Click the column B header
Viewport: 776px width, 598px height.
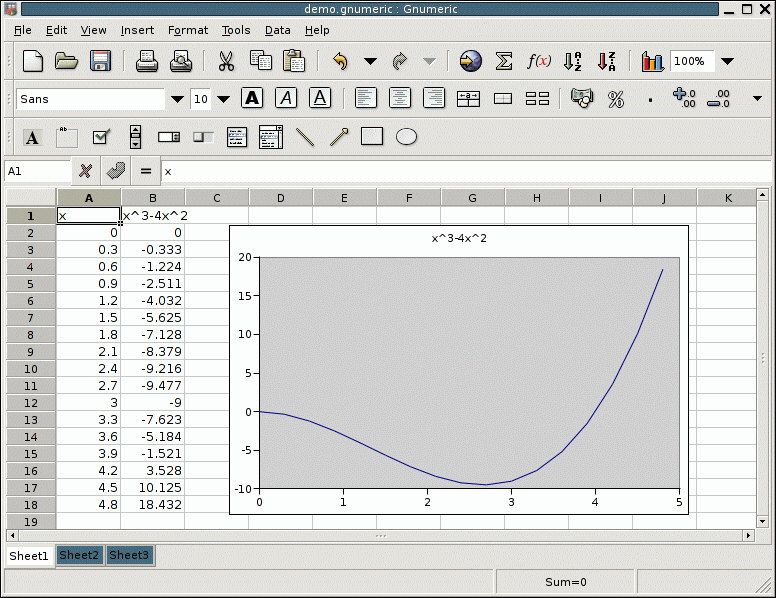tap(153, 198)
